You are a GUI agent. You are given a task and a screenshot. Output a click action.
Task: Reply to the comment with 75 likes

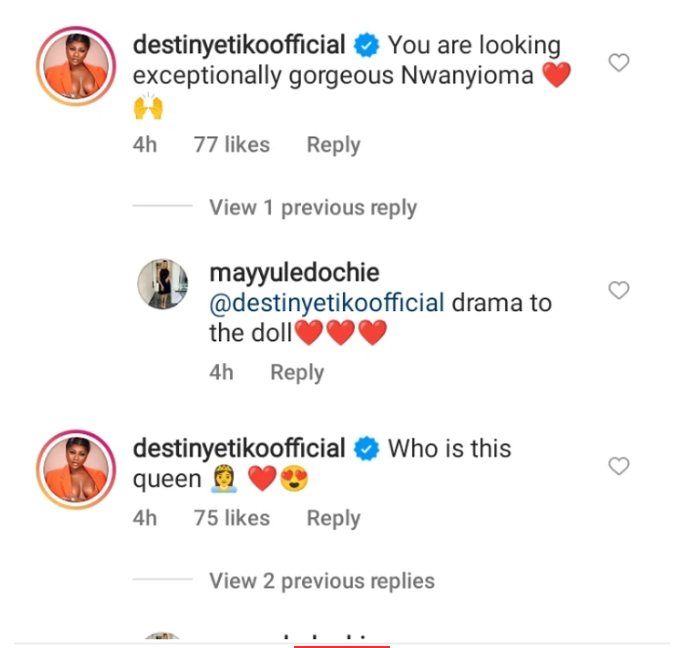(x=333, y=518)
